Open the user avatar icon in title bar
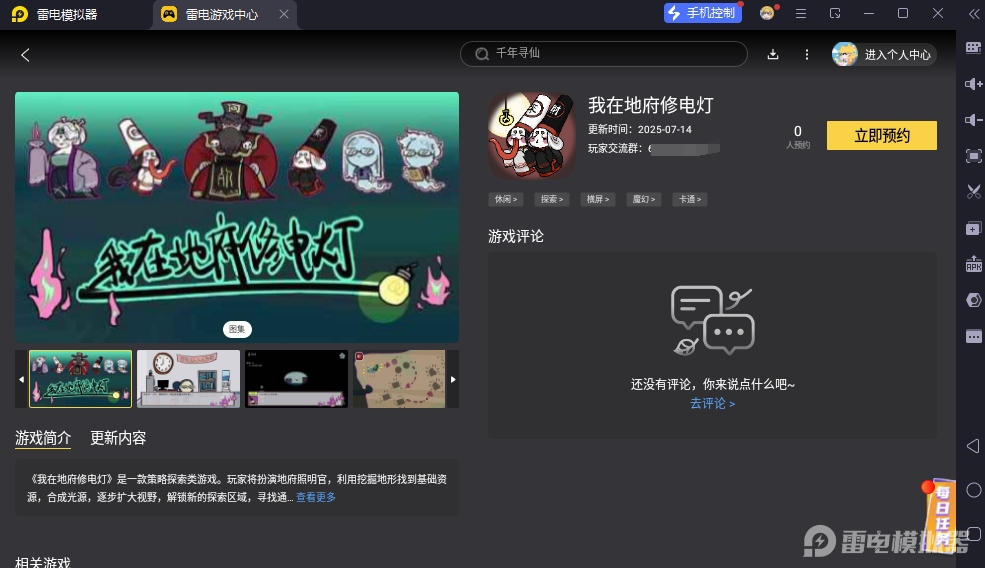 (x=767, y=13)
